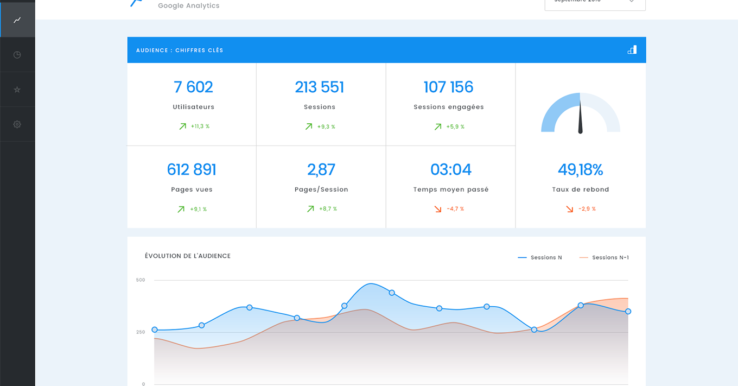Click the bounce rate gauge dial

(580, 113)
